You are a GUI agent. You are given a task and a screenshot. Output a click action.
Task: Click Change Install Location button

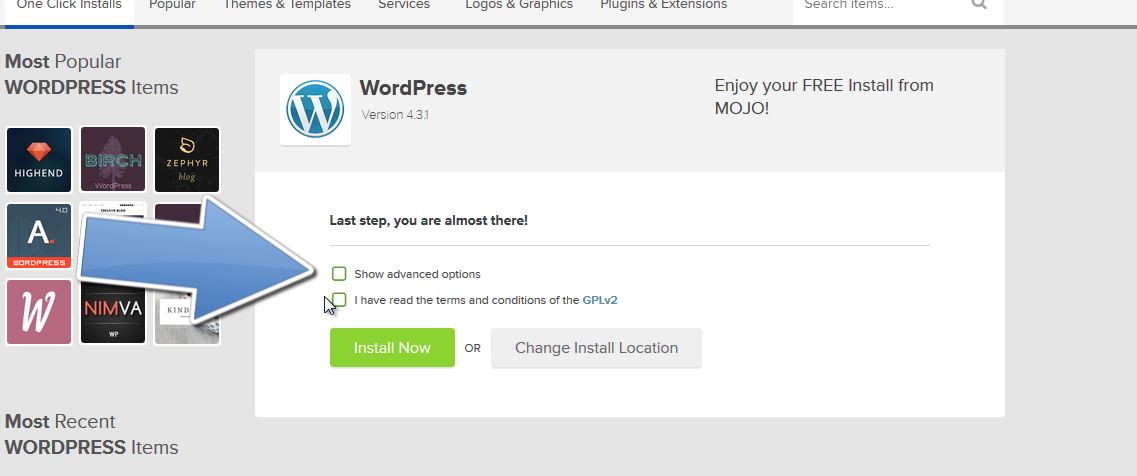[596, 348]
